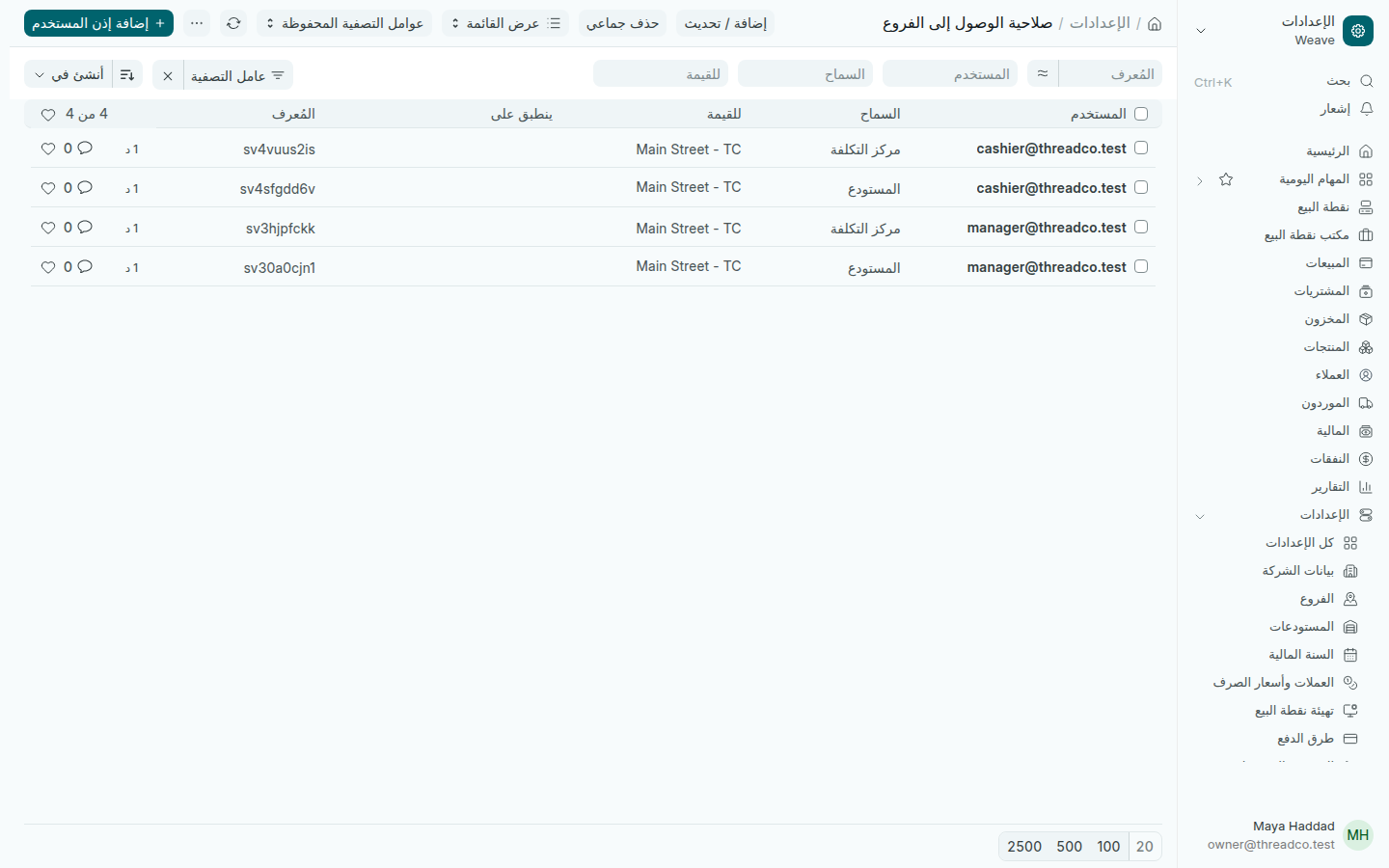Open the notifications bell icon
The width and height of the screenshot is (1389, 868).
coord(1366,109)
